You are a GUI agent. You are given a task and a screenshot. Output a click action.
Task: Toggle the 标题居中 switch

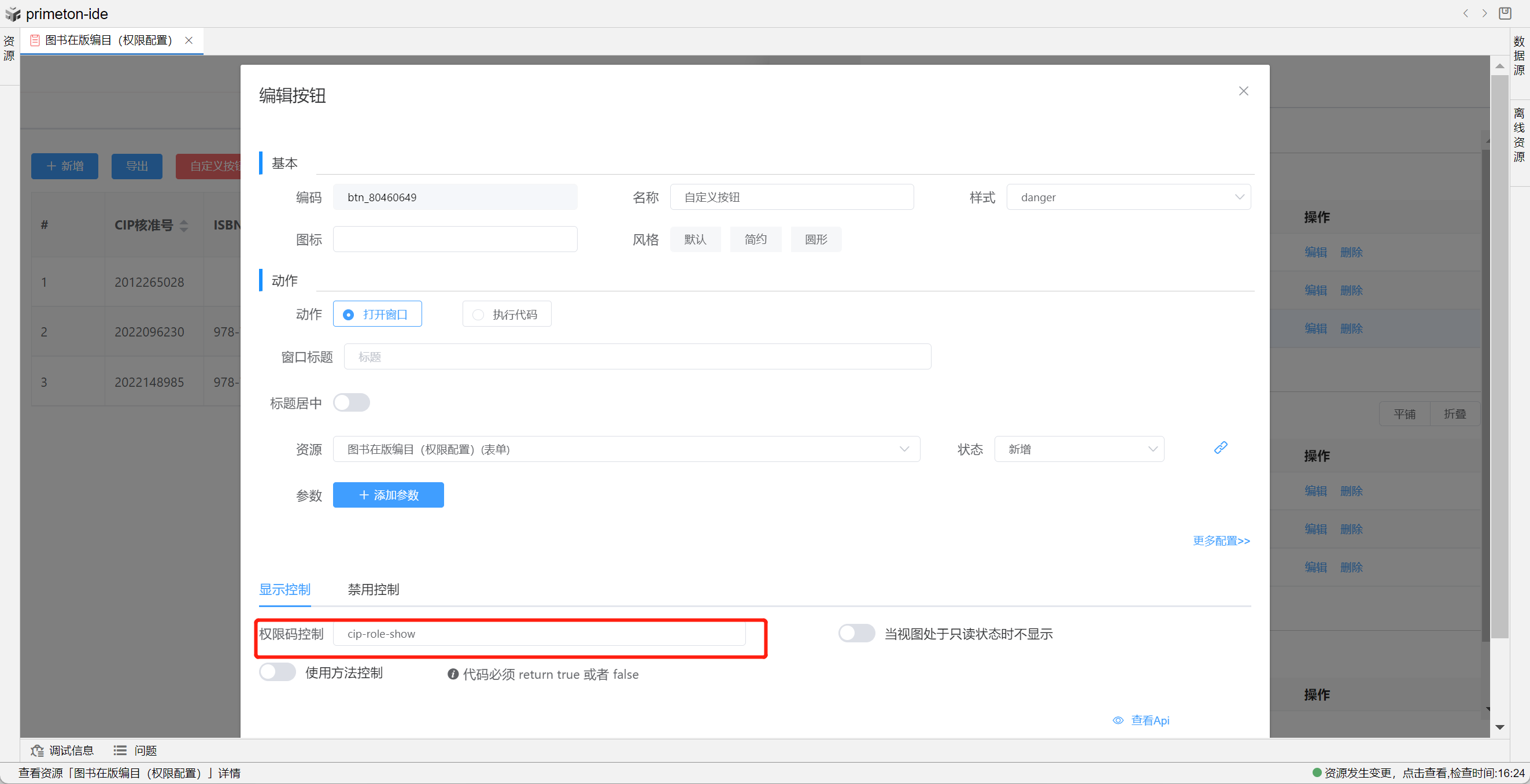pos(351,402)
